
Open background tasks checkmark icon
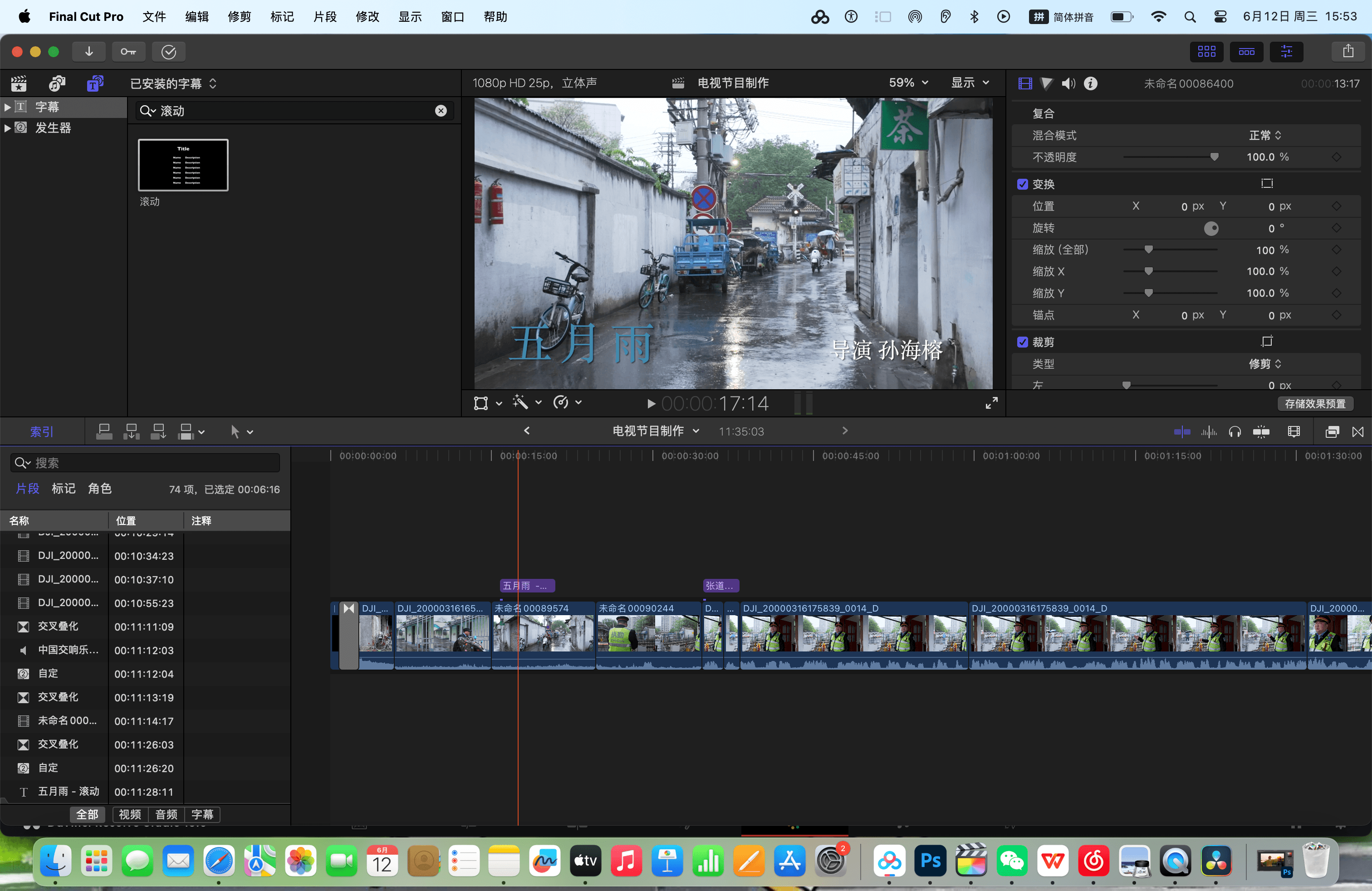[168, 52]
